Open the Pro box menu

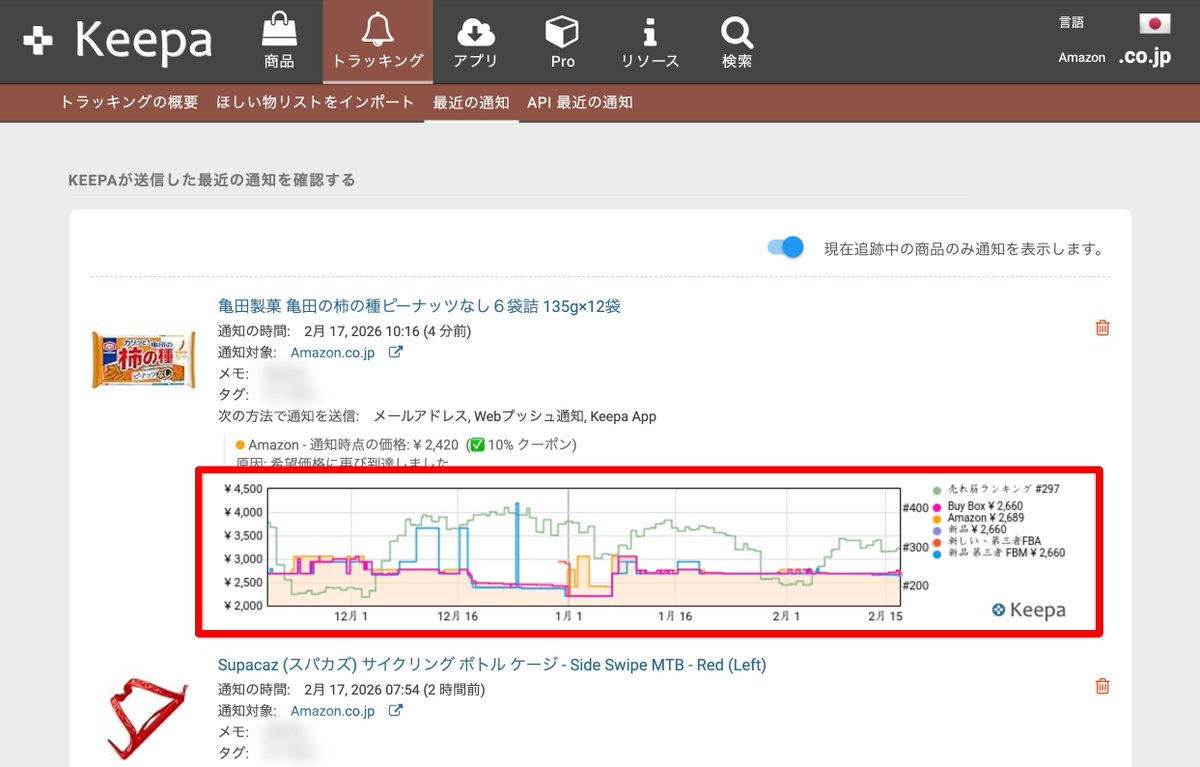(562, 41)
